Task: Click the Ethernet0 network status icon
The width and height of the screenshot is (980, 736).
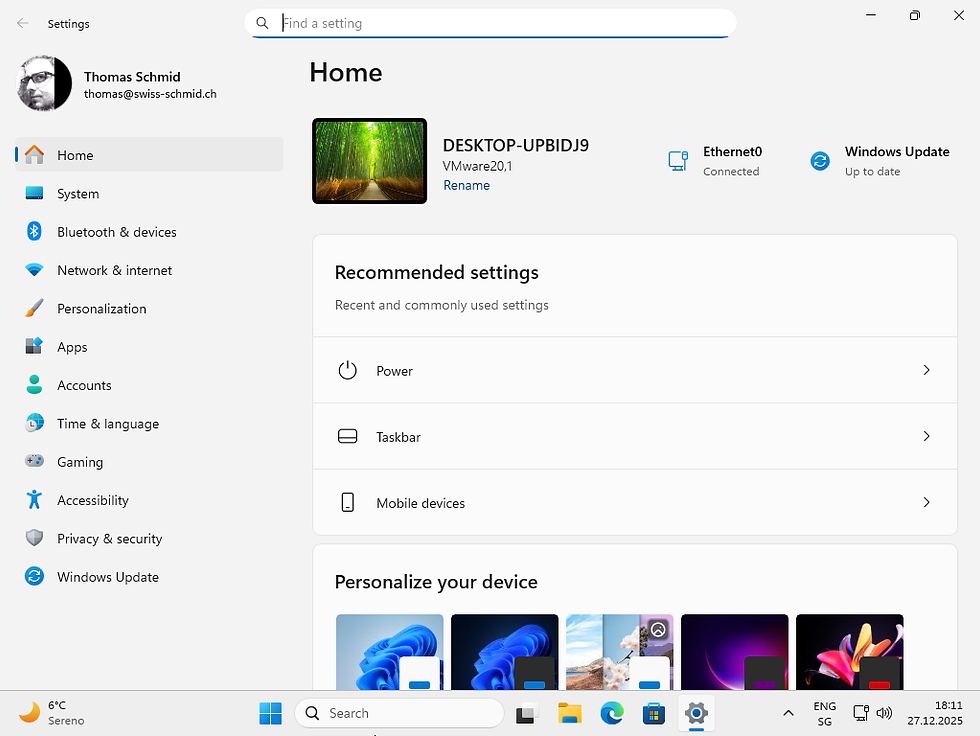Action: (678, 161)
